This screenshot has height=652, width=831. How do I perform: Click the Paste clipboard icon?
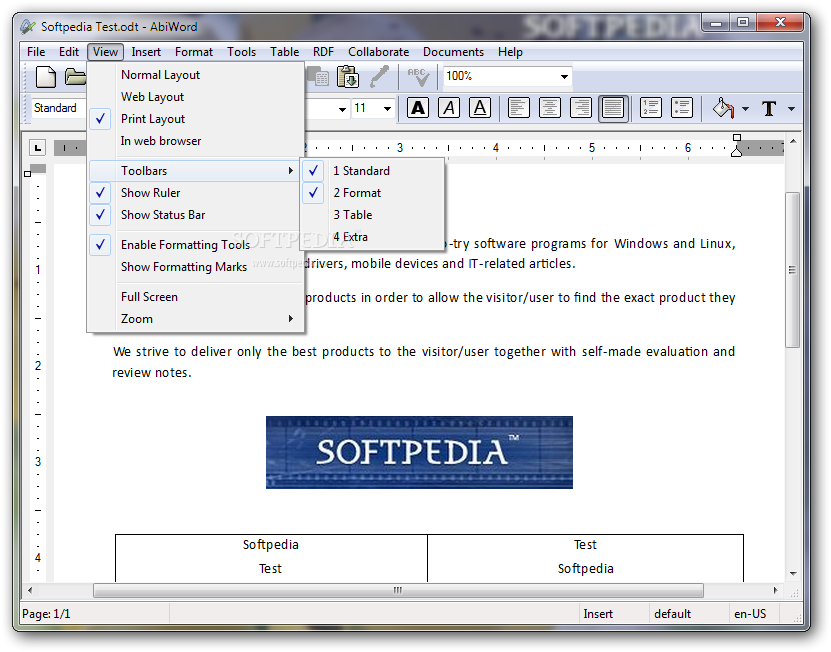(348, 77)
